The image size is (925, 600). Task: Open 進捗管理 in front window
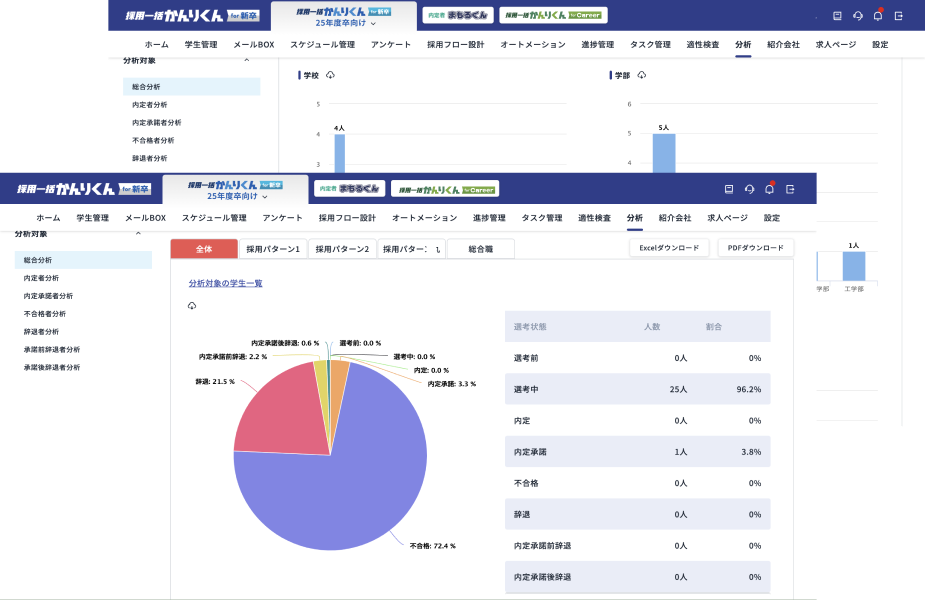tap(489, 218)
